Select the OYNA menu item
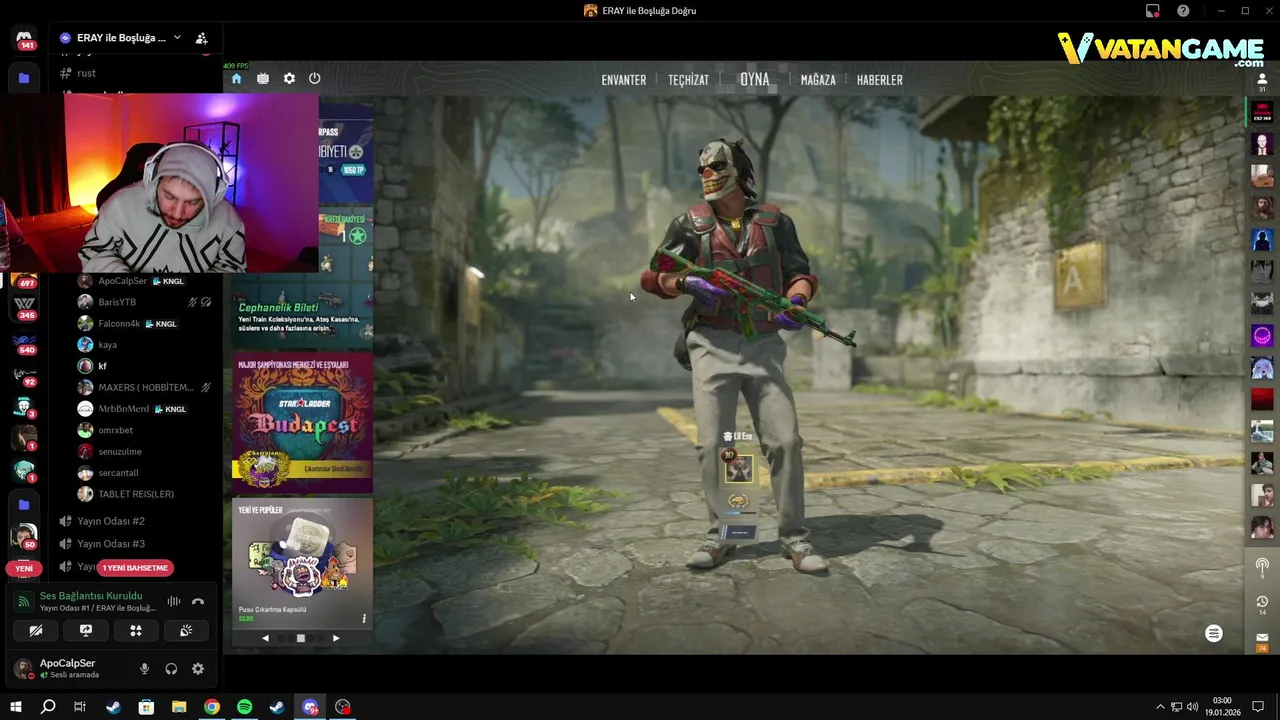Screen dimensions: 1280x720 click(755, 79)
